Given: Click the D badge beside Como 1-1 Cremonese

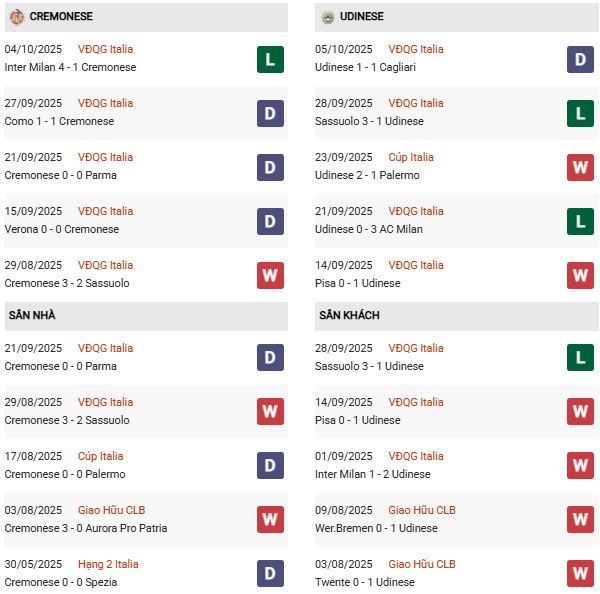Looking at the screenshot, I should pyautogui.click(x=270, y=113).
